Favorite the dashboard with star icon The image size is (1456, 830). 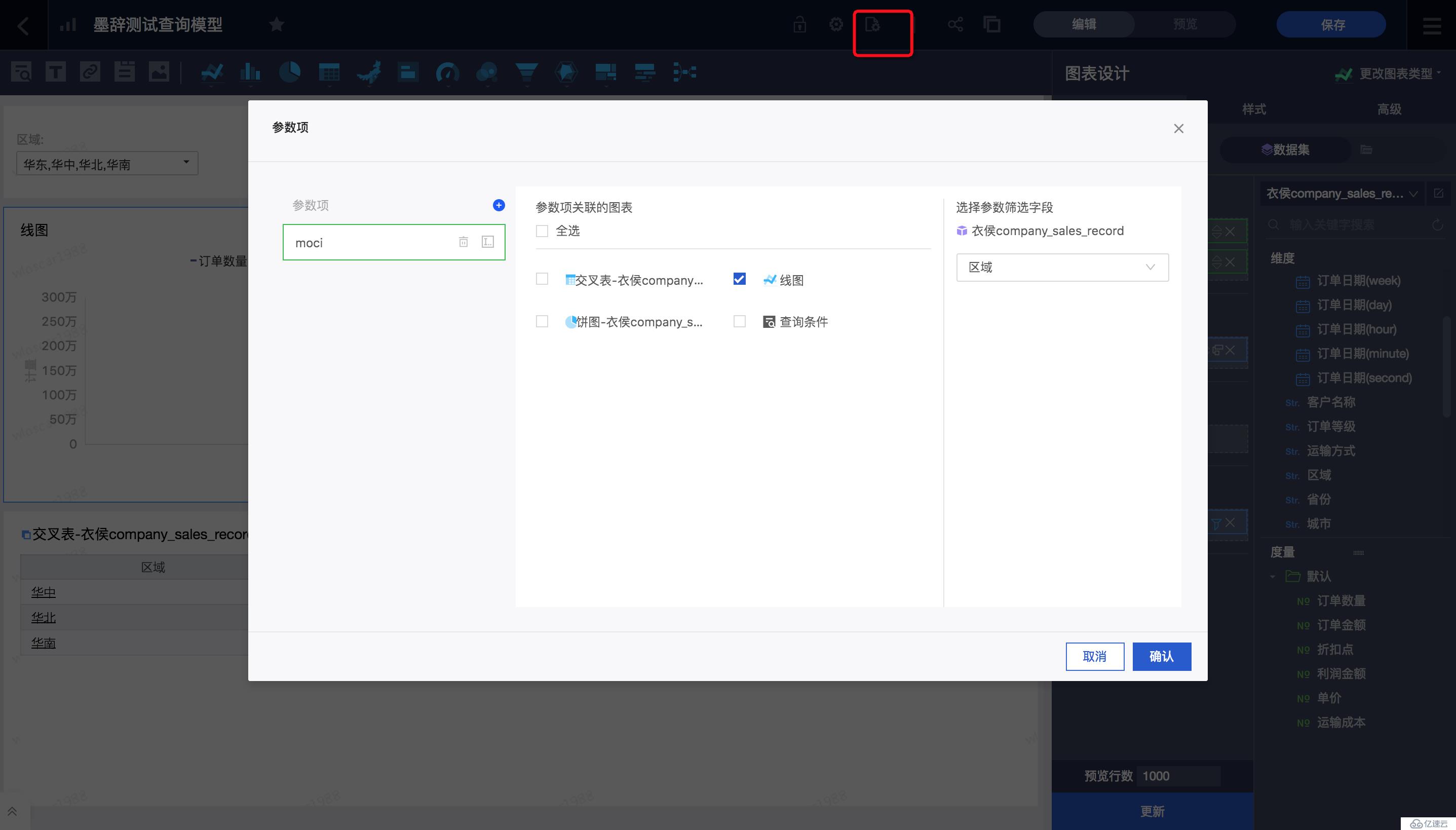[x=277, y=24]
